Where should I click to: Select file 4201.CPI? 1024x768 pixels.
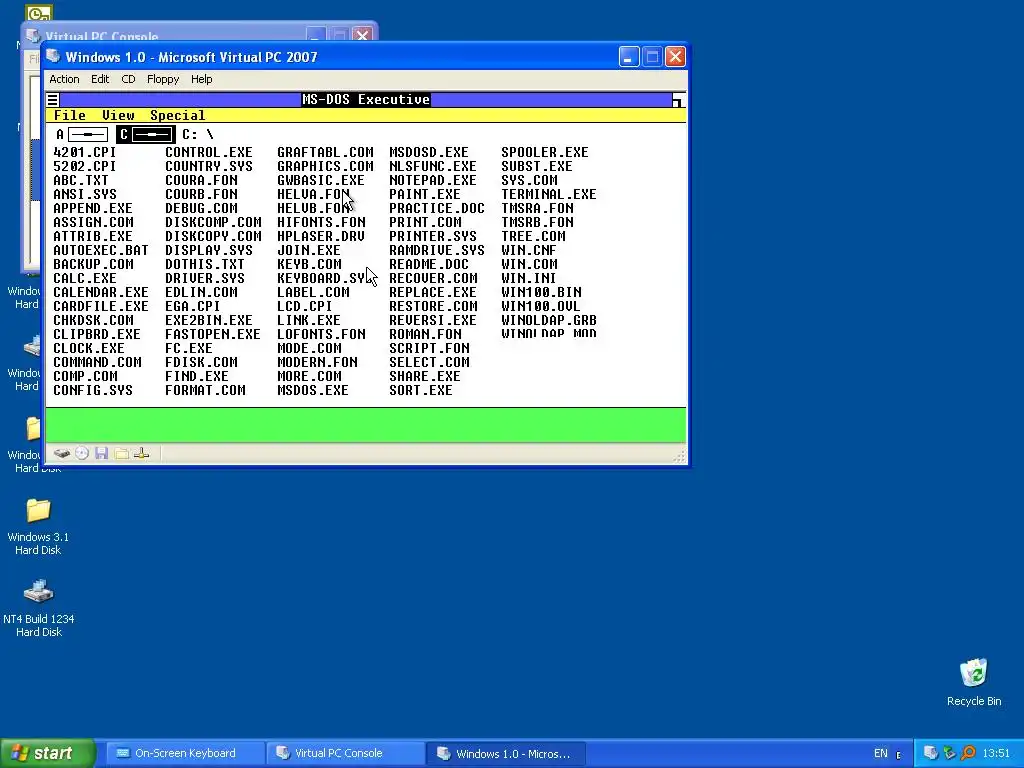pos(85,153)
